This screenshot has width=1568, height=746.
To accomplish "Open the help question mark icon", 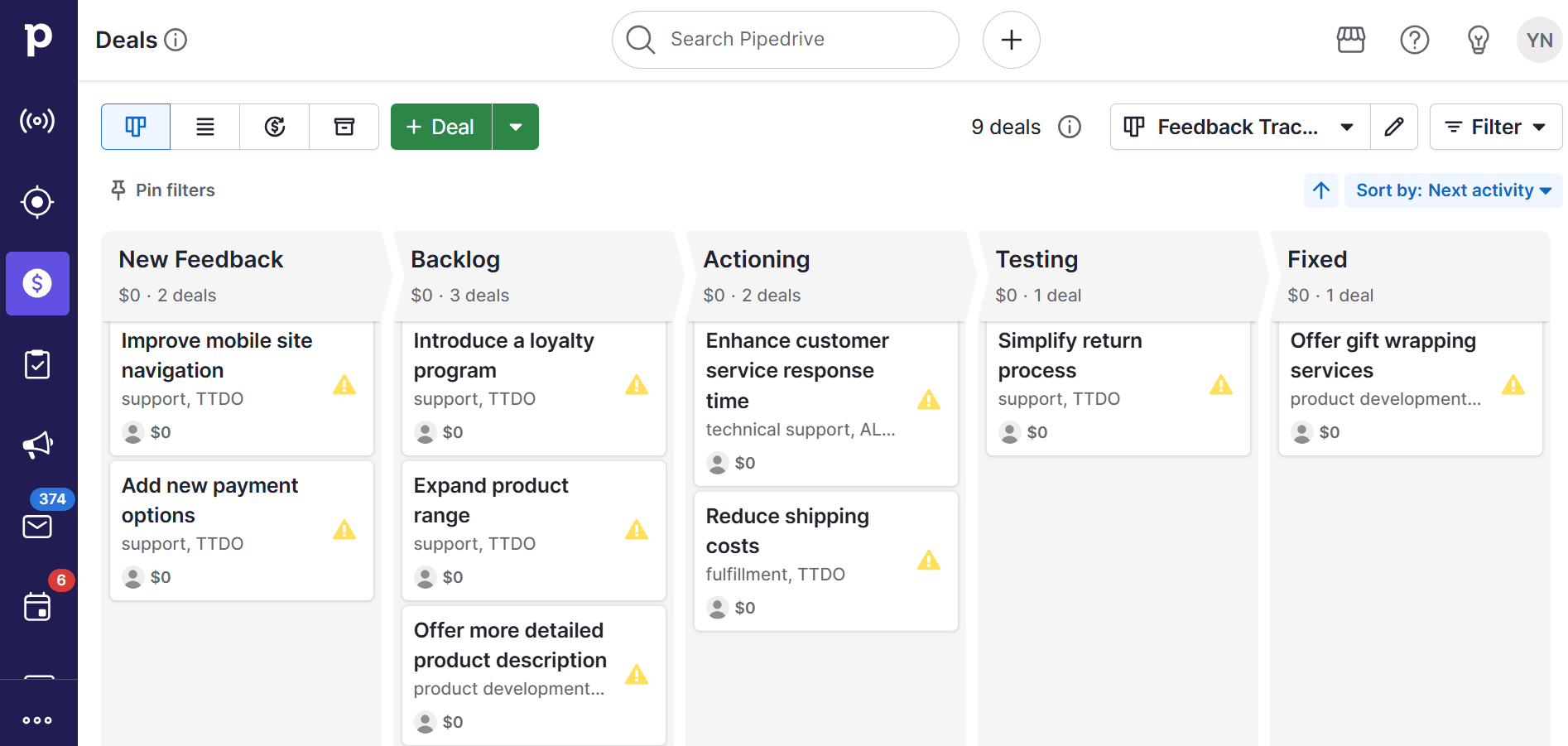I will pos(1415,39).
